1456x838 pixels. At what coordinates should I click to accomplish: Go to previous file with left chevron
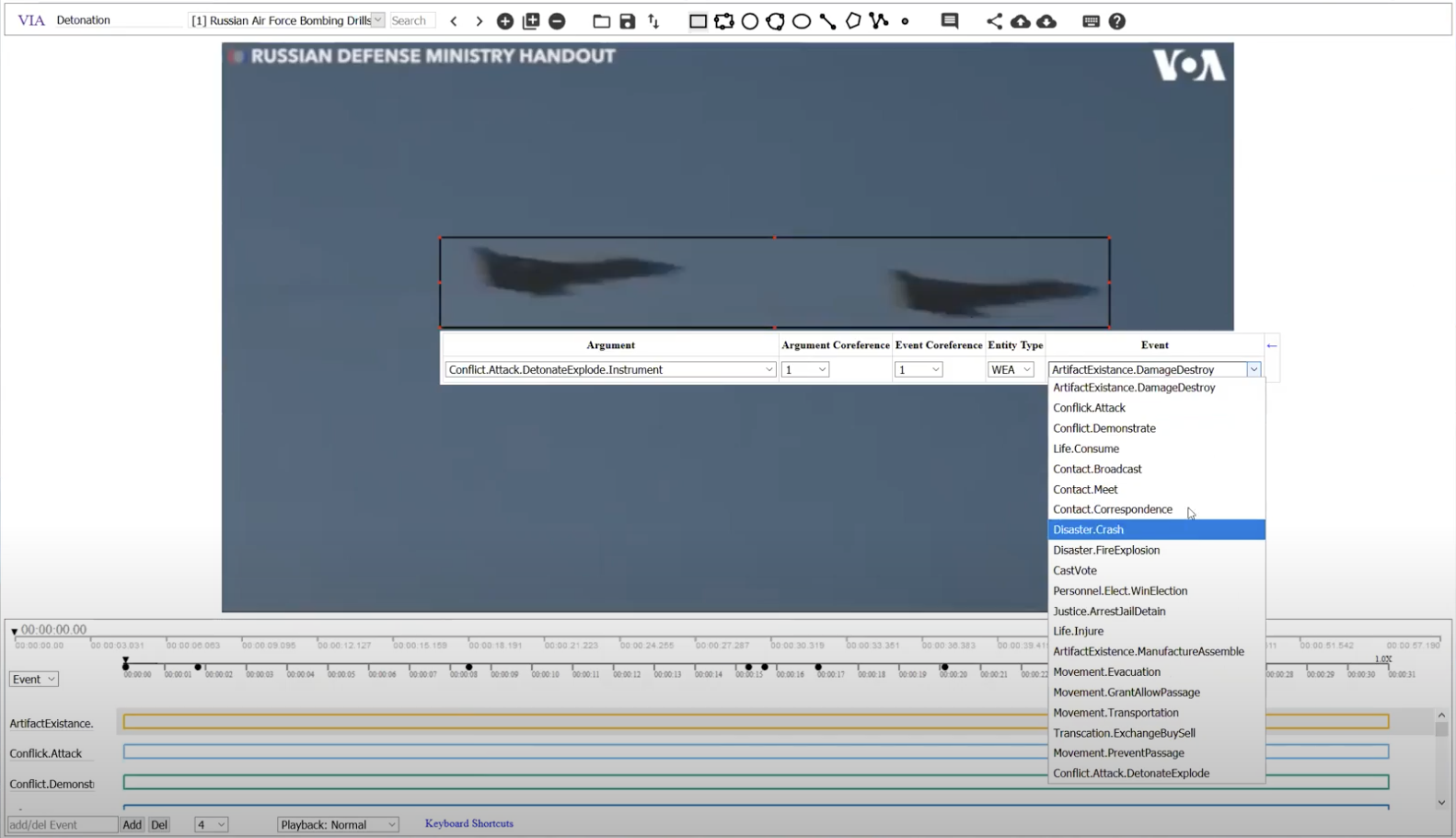click(x=454, y=21)
